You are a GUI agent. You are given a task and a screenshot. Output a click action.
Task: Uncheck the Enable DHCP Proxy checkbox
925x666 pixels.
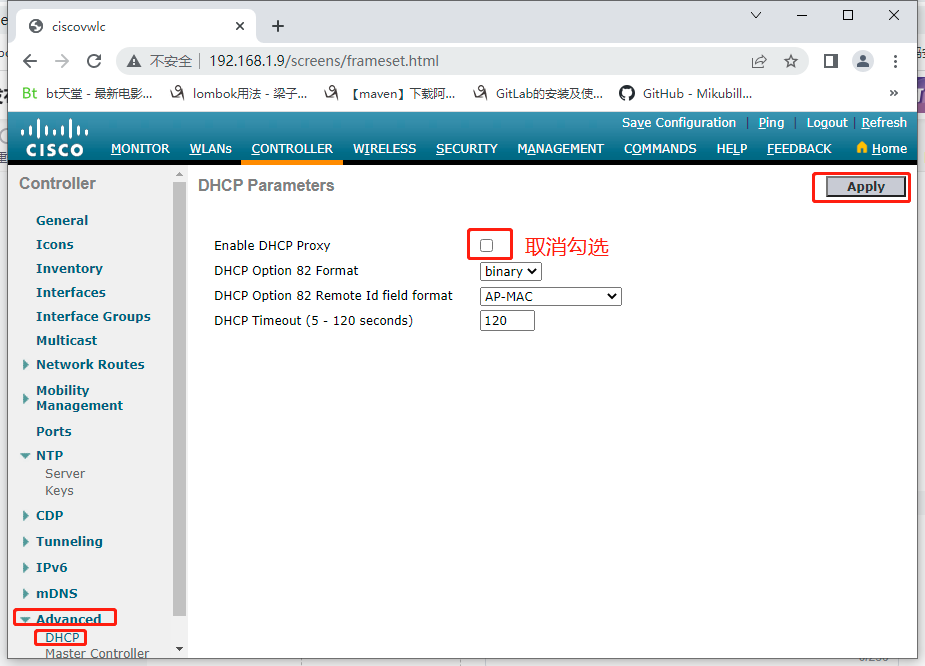[x=488, y=244]
